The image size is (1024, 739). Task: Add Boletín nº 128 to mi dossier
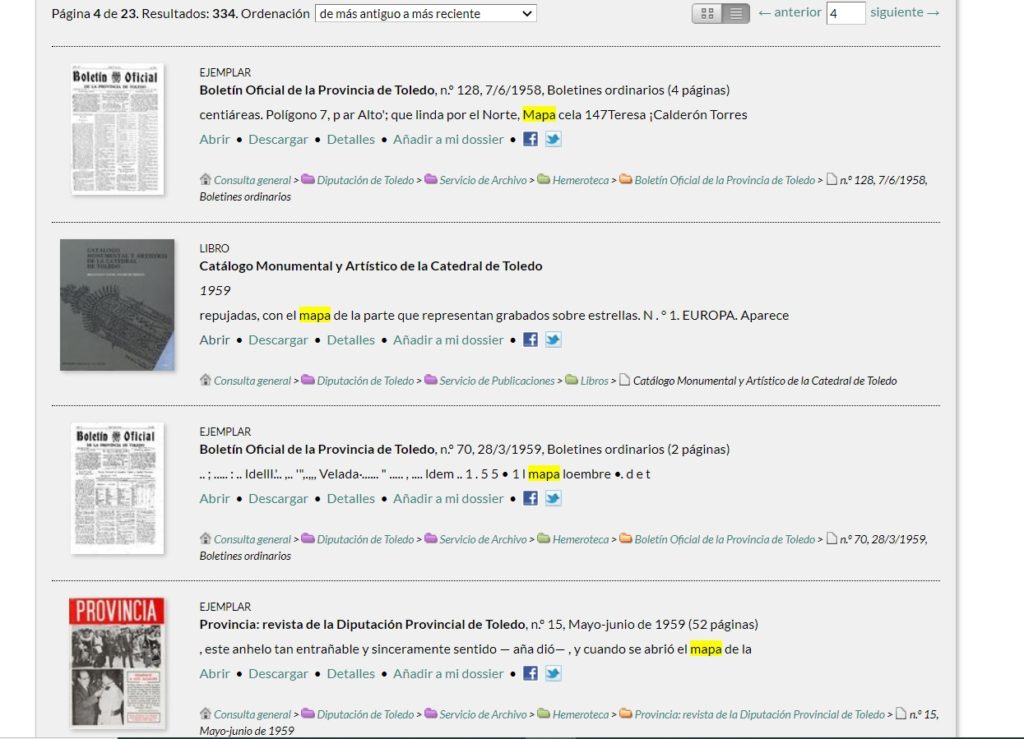[448, 139]
